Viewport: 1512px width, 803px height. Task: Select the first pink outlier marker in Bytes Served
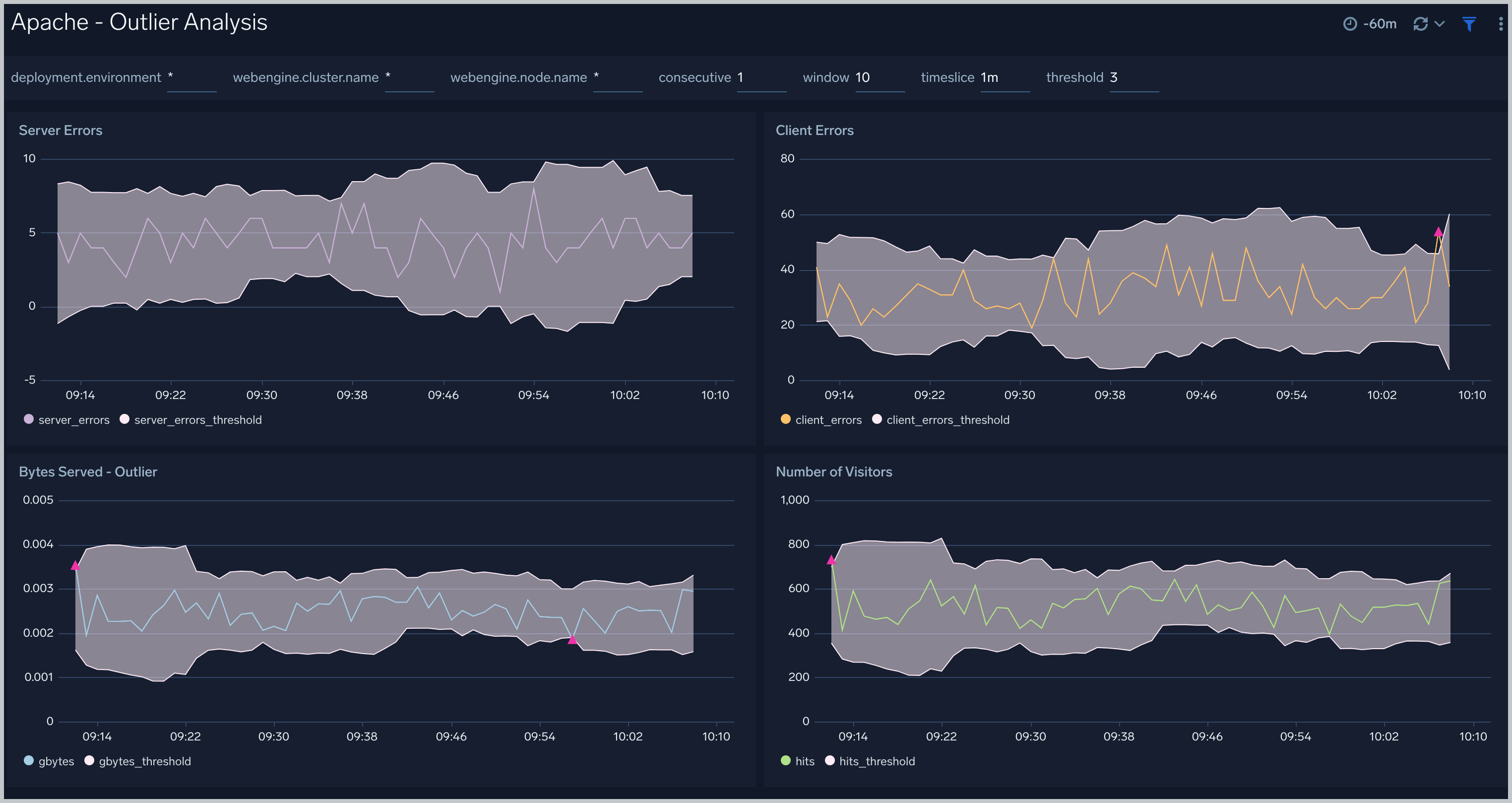(x=75, y=565)
